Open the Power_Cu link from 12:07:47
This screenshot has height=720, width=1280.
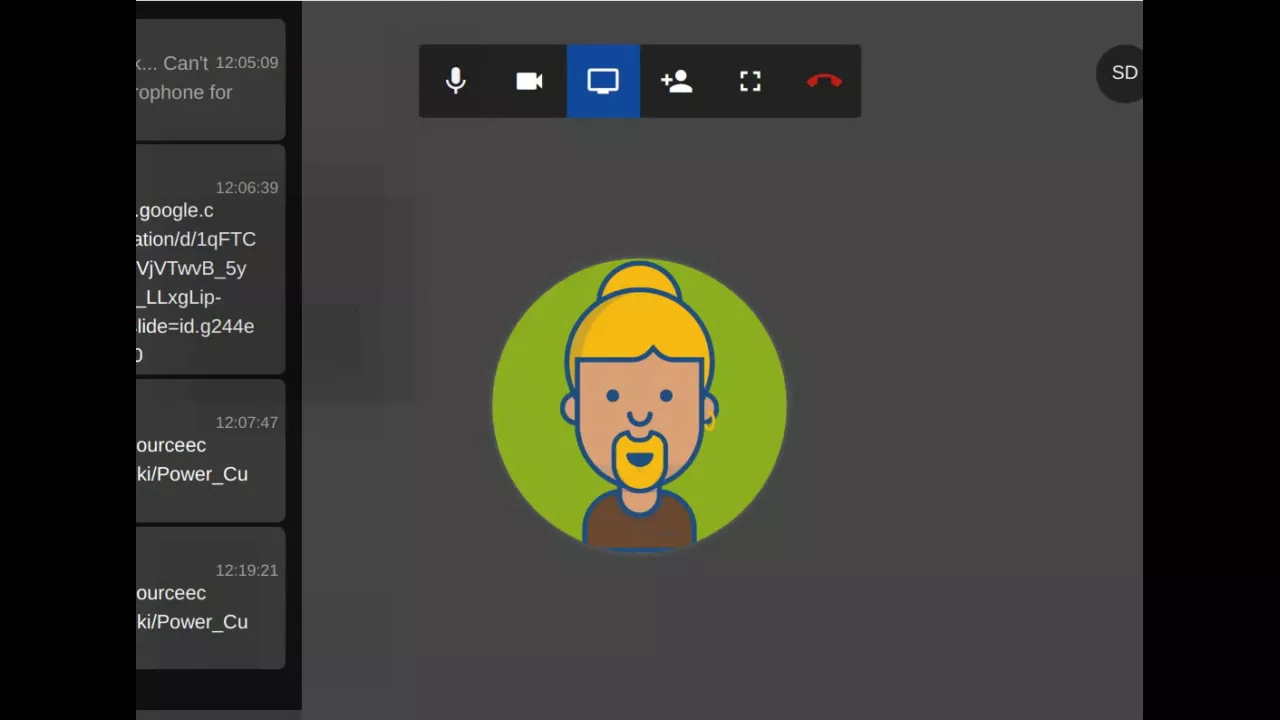pos(192,460)
